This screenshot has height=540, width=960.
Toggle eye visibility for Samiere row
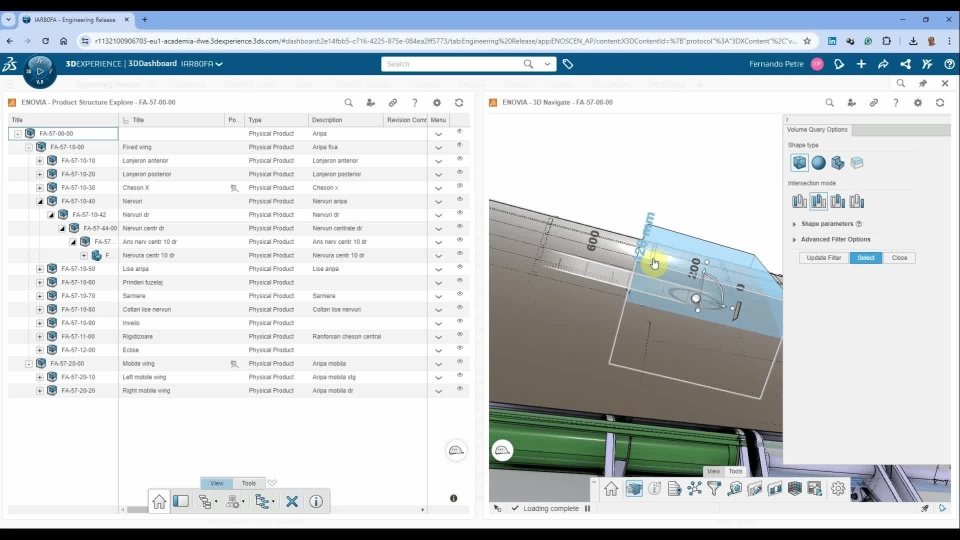[459, 294]
